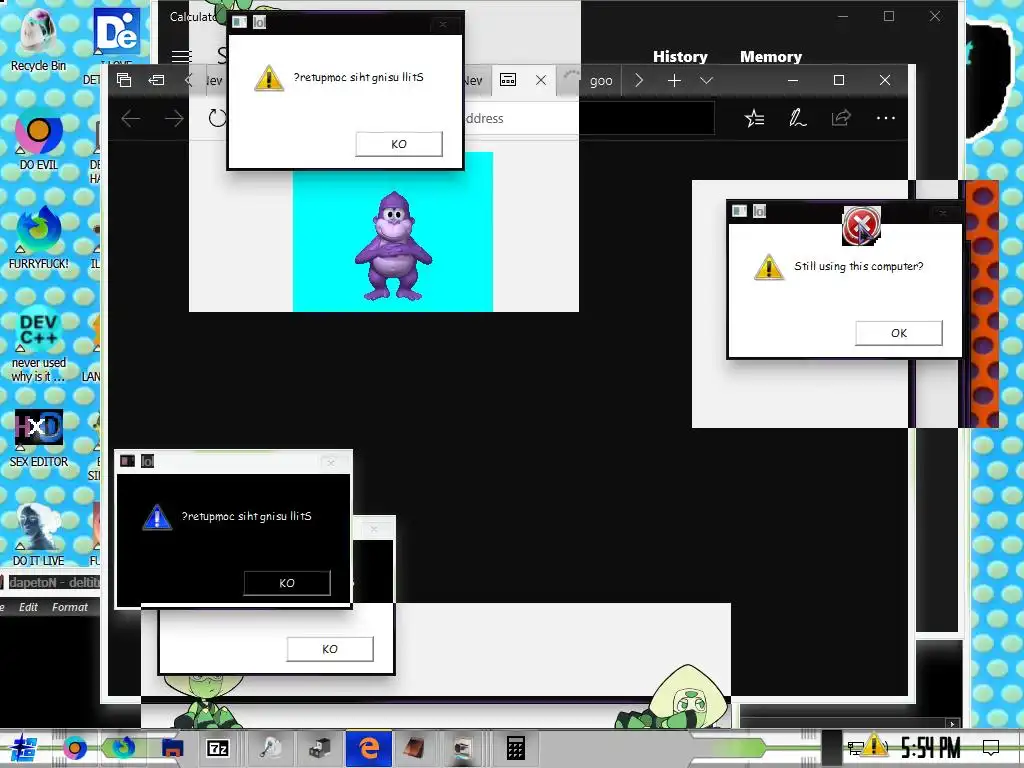Image resolution: width=1024 pixels, height=768 pixels.
Task: Open the blue fox browser desktop icon
Action: [x=38, y=236]
